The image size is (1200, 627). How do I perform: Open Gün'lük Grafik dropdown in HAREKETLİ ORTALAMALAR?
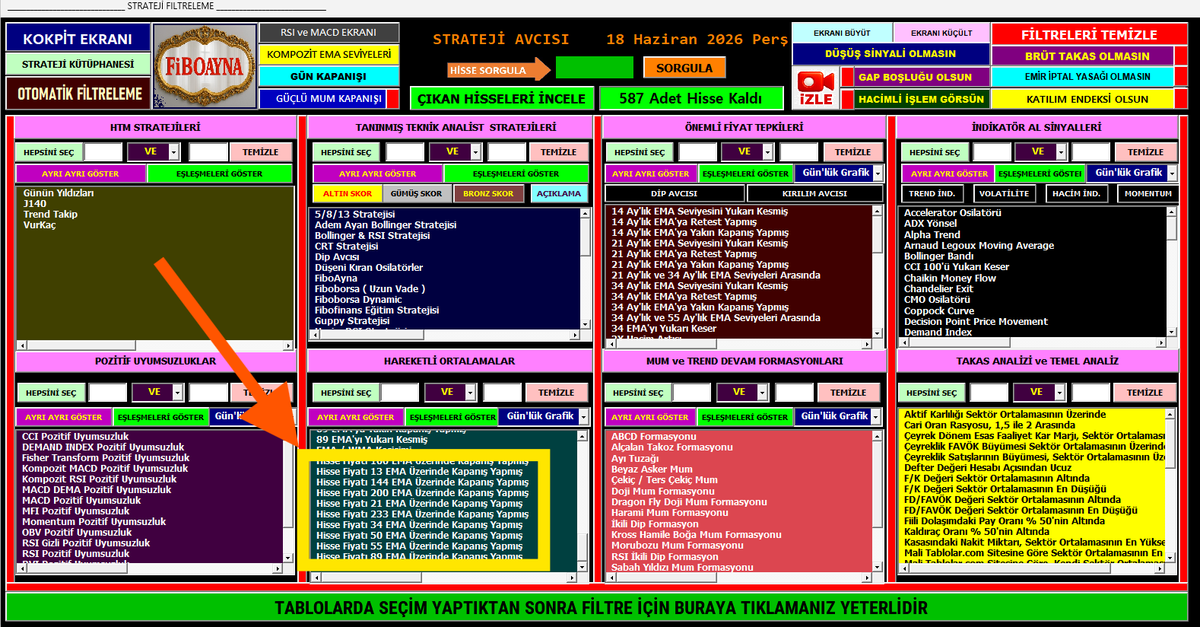pyautogui.click(x=582, y=416)
